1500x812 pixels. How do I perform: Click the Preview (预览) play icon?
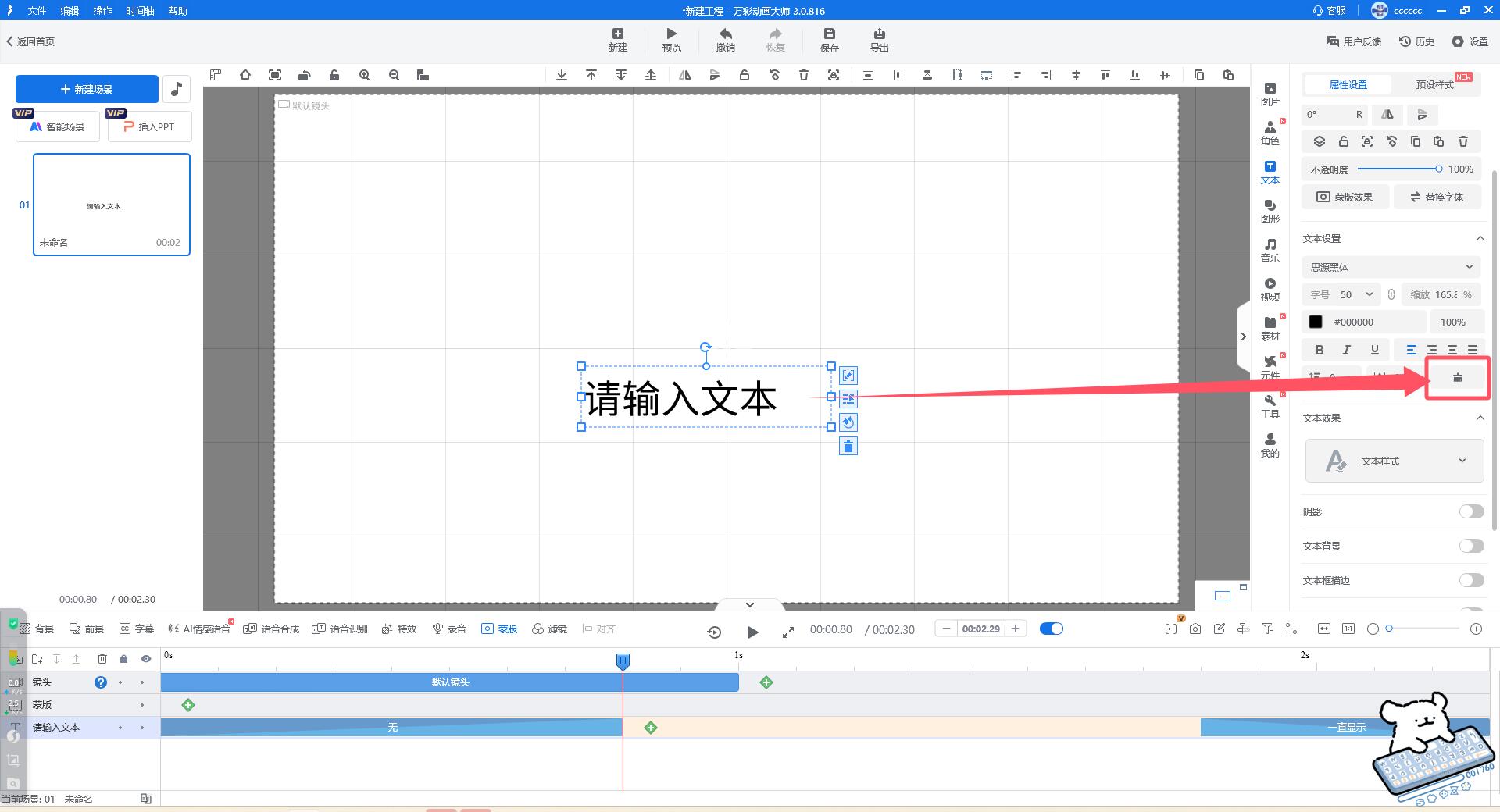coord(671,34)
